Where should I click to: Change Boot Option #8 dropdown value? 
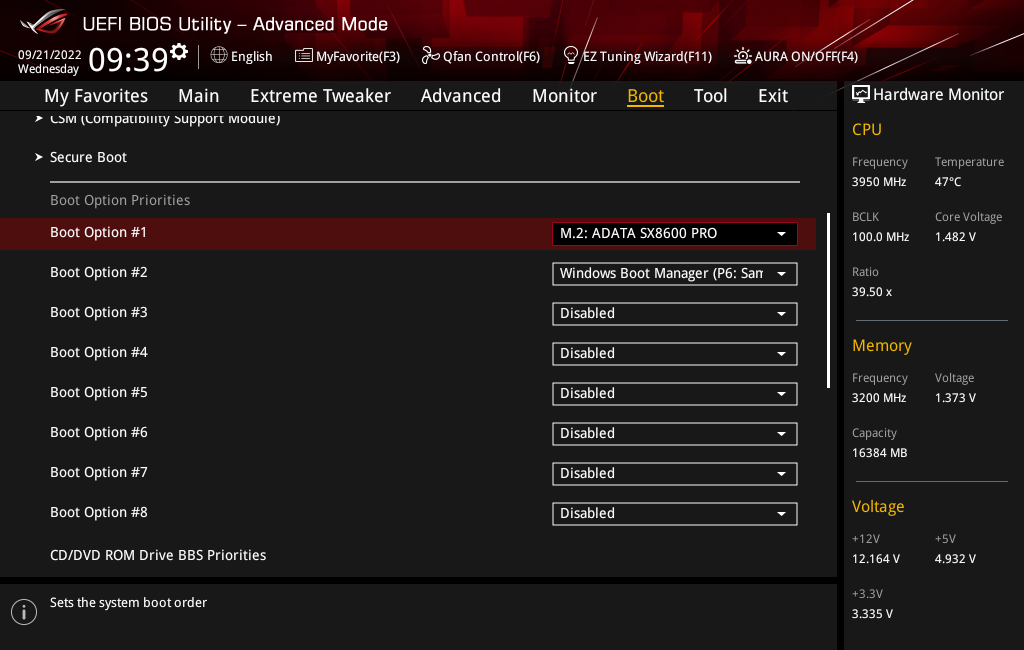point(674,514)
